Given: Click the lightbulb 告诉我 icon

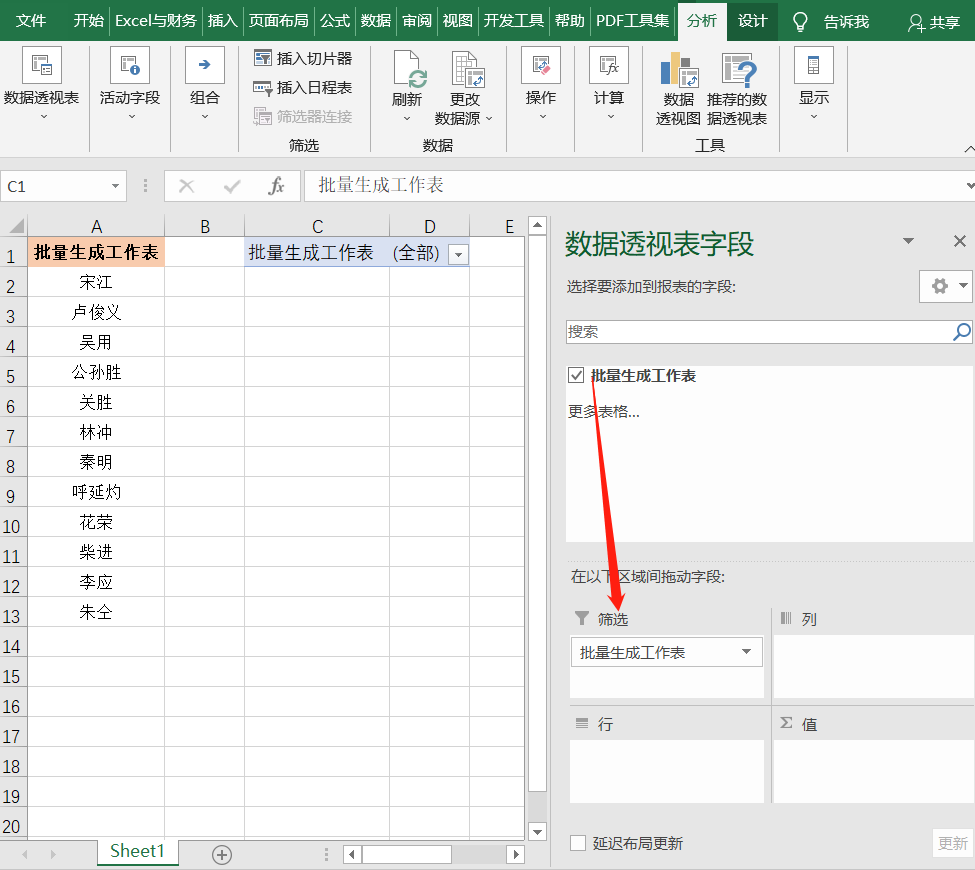Looking at the screenshot, I should (x=800, y=22).
